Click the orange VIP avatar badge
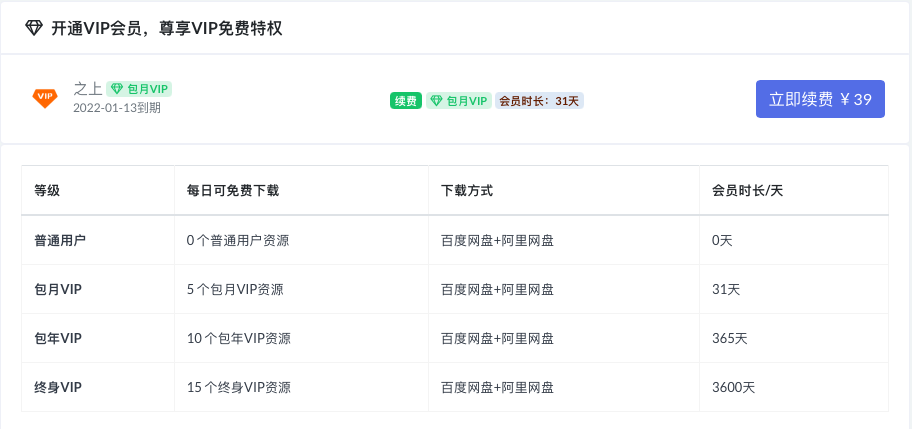The image size is (912, 429). pos(45,96)
